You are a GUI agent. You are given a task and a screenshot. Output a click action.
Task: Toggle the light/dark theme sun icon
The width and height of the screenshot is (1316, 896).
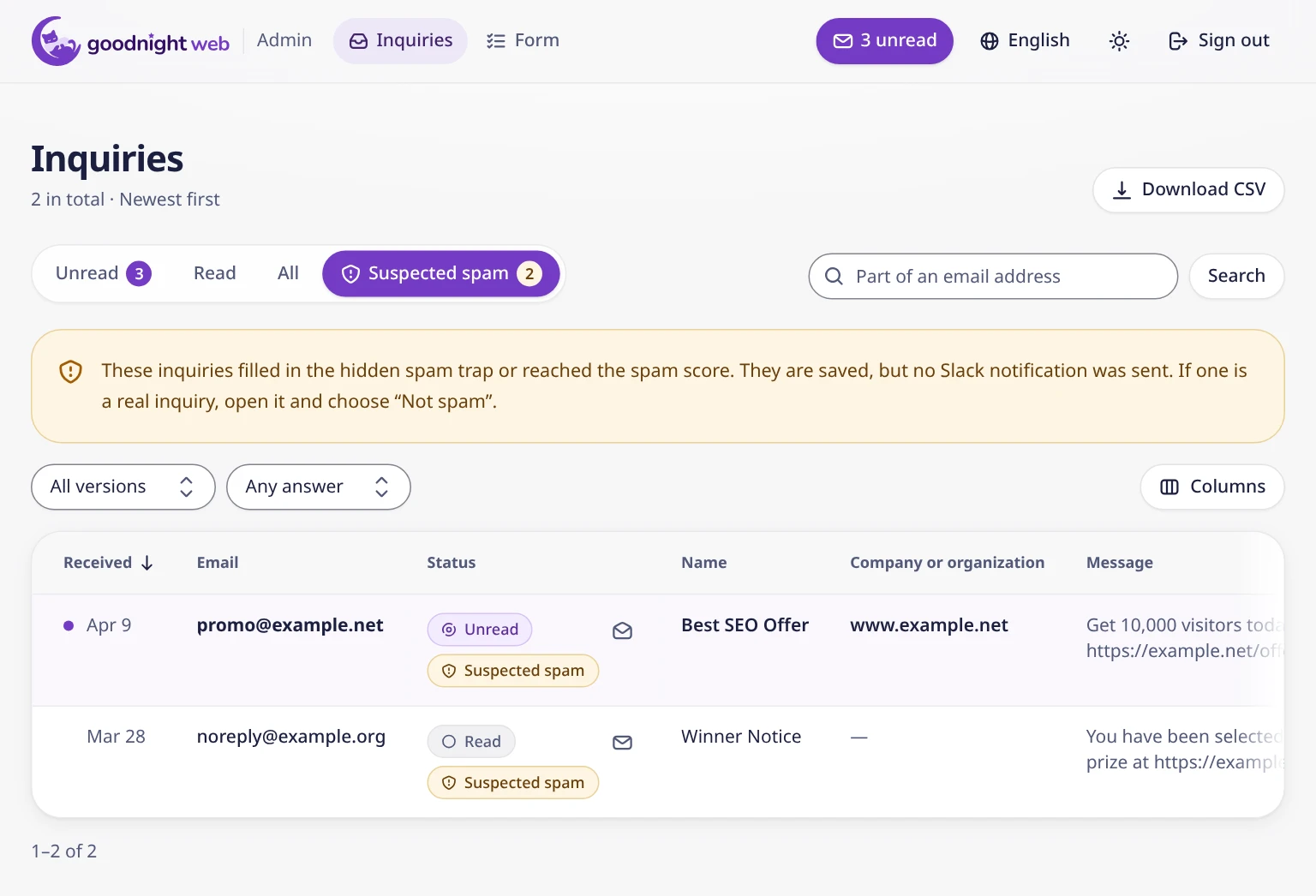(x=1119, y=41)
